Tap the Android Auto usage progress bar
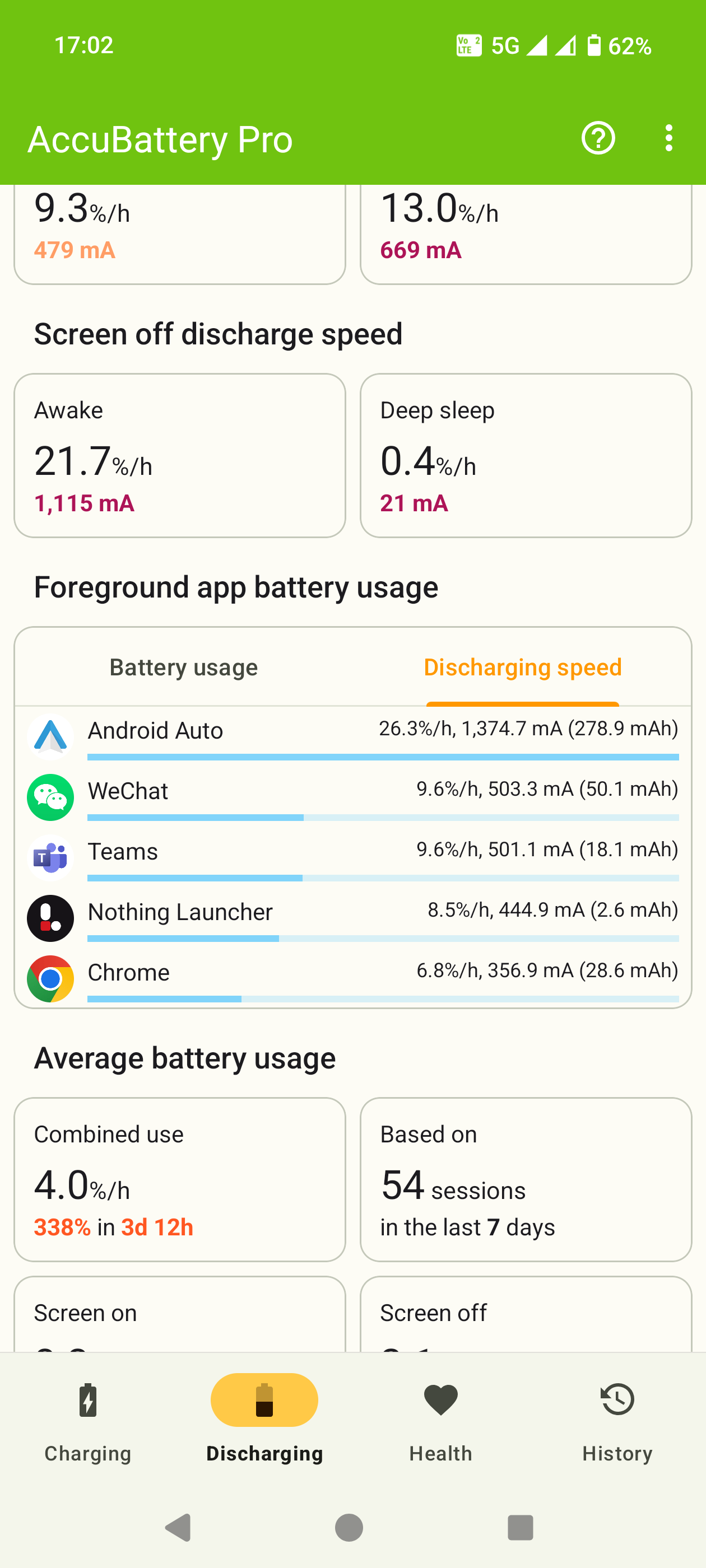 pyautogui.click(x=383, y=757)
